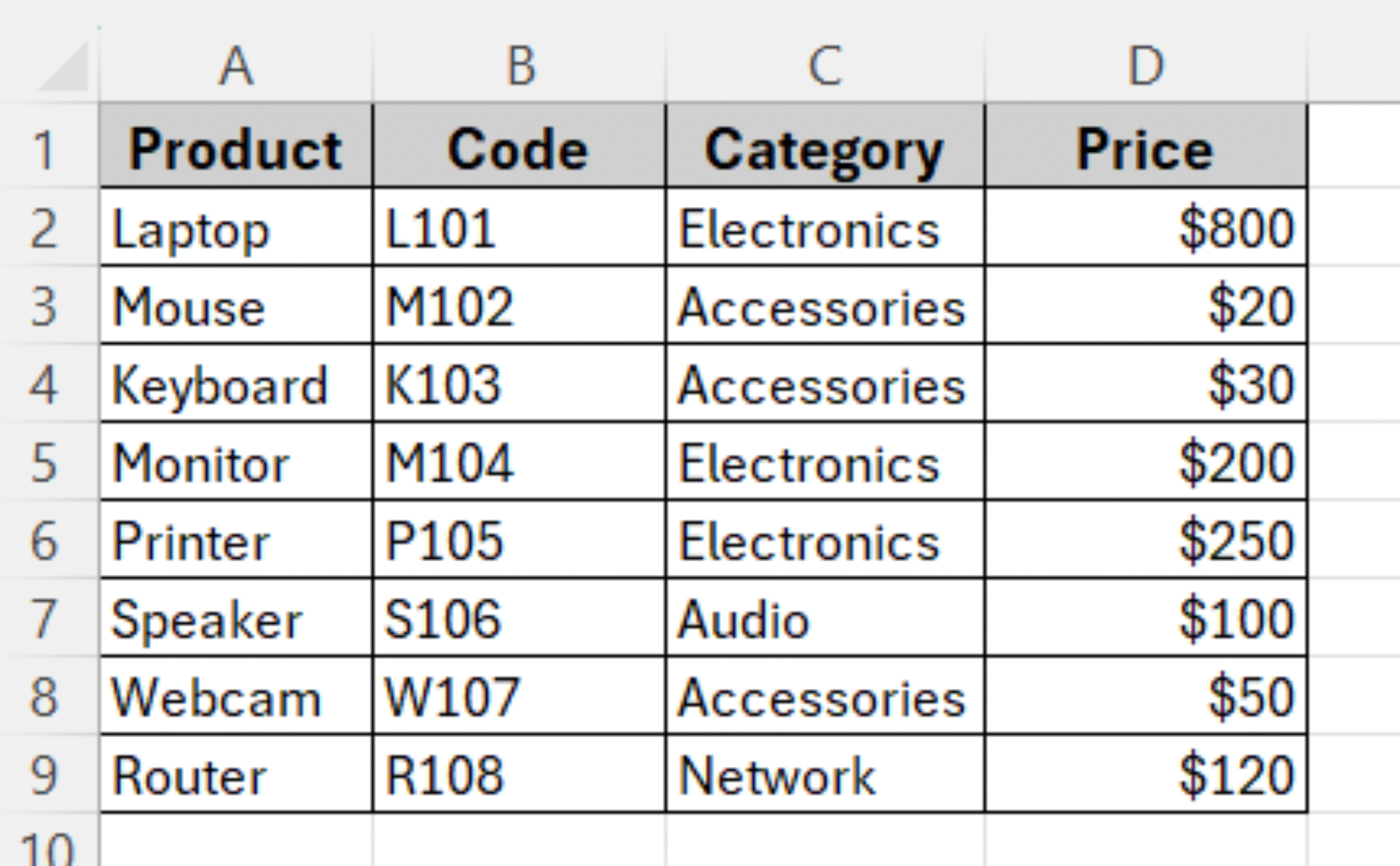This screenshot has width=1400, height=866.
Task: Select row 1 header
Action: click(x=45, y=148)
